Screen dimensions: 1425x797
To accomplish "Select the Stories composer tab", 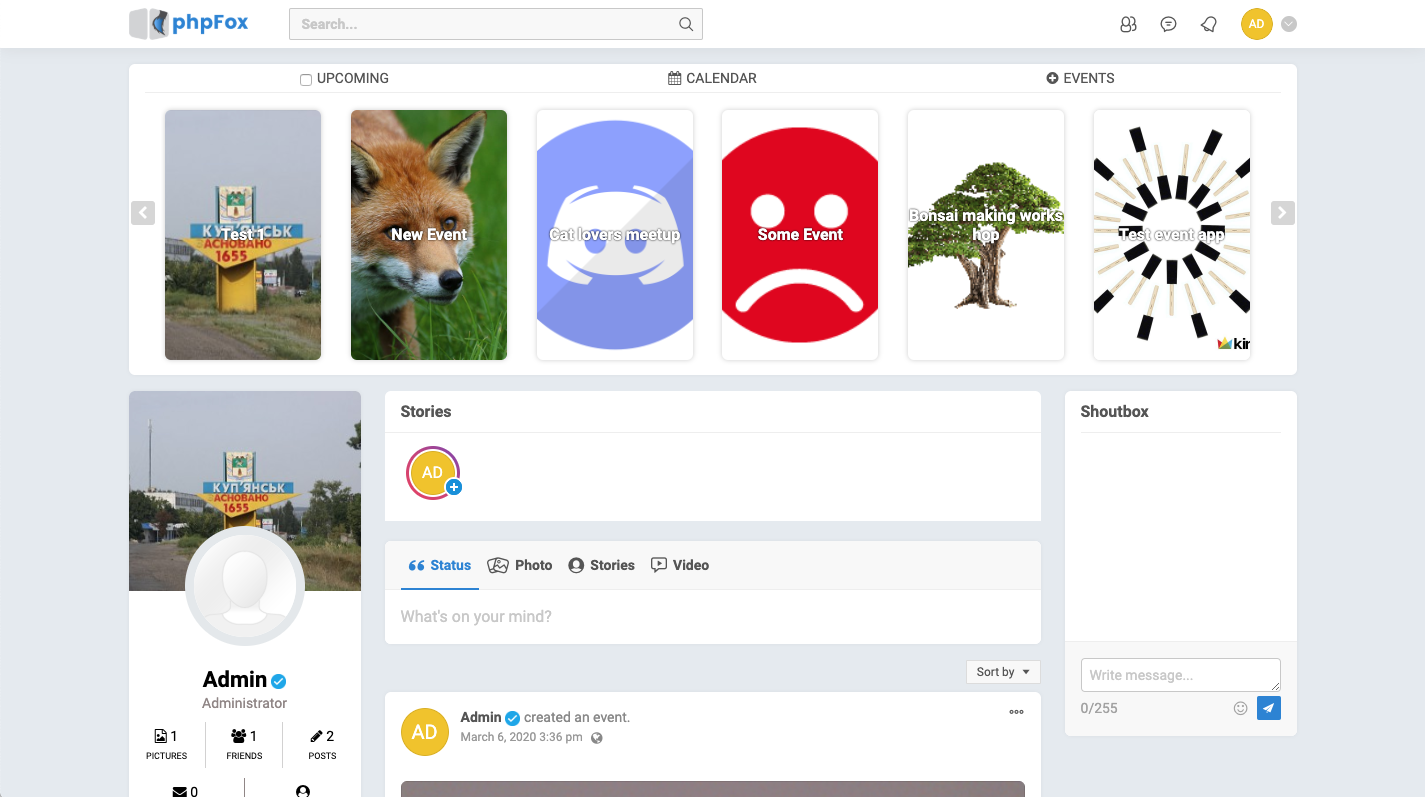I will [601, 565].
